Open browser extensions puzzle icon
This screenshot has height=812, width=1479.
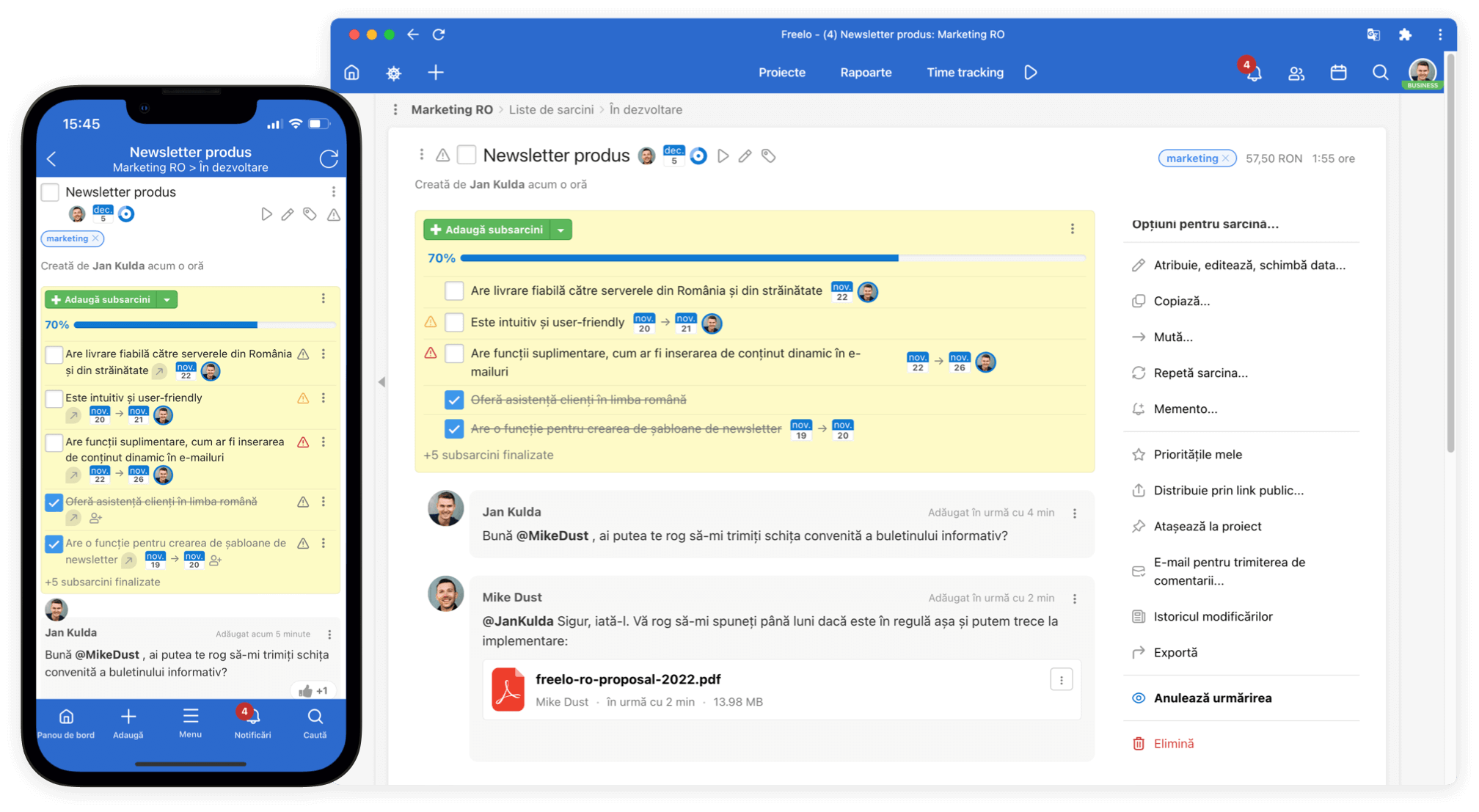point(1405,34)
